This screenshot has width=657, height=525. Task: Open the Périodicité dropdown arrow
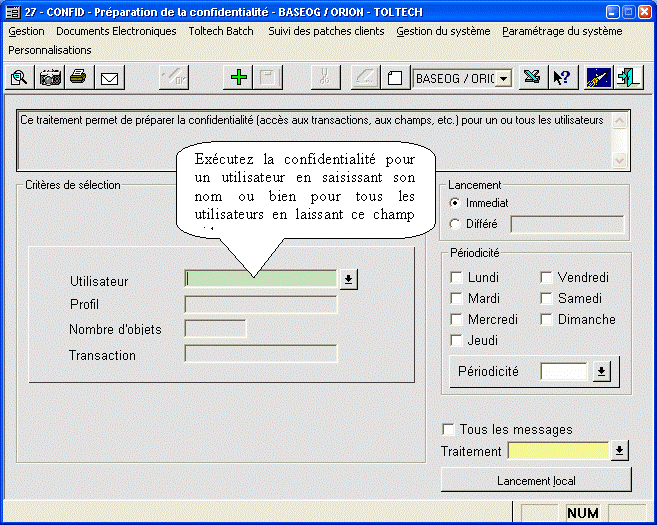point(601,371)
